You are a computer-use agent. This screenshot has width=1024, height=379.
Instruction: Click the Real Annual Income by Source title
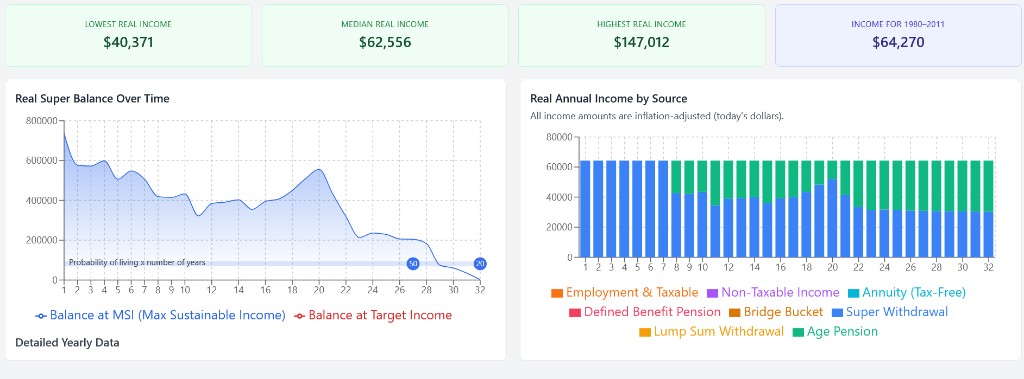(609, 99)
